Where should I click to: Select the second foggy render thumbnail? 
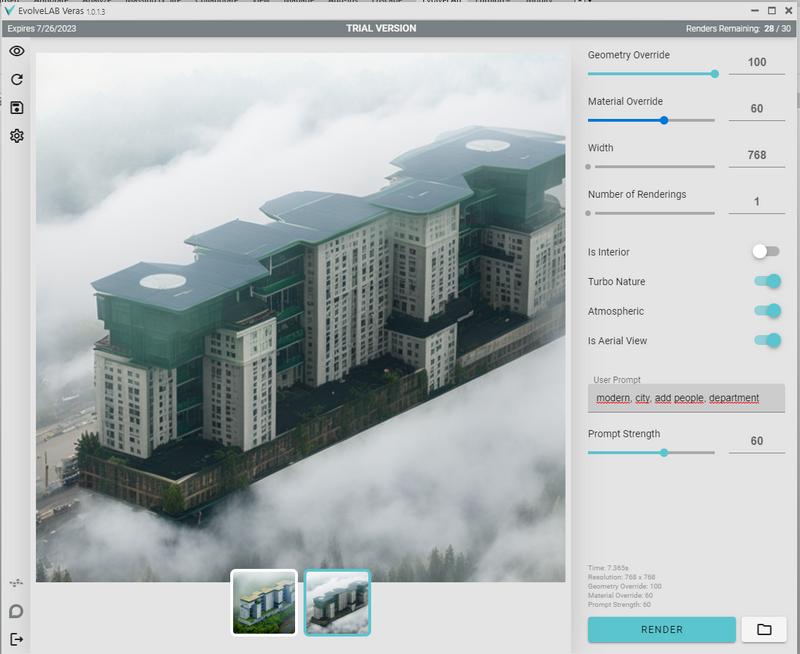click(x=337, y=602)
